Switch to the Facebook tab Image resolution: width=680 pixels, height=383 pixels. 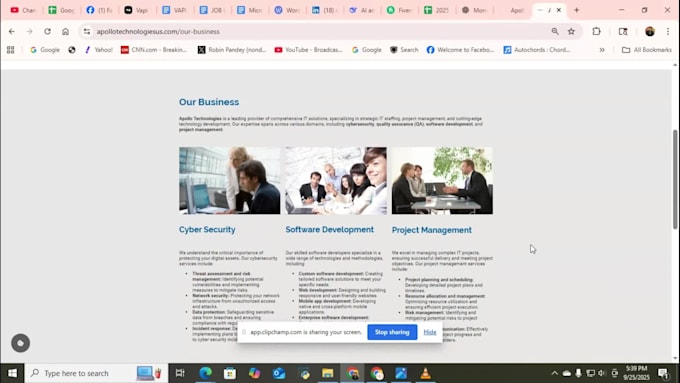click(x=99, y=10)
